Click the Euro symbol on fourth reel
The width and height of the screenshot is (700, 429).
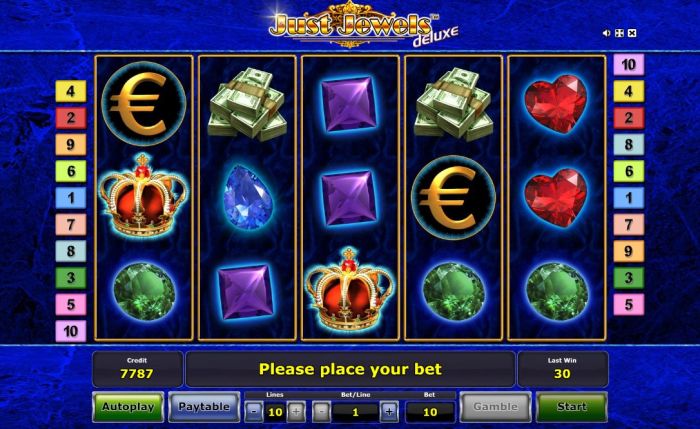click(x=453, y=197)
